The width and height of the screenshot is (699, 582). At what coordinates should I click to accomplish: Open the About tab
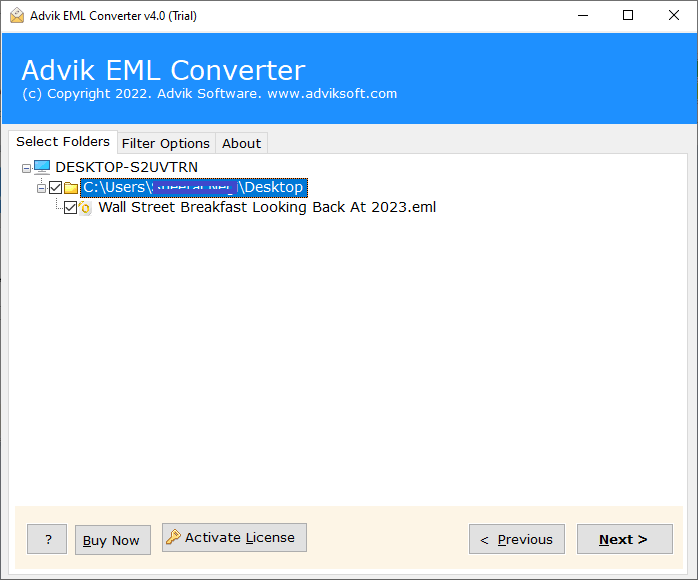241,143
